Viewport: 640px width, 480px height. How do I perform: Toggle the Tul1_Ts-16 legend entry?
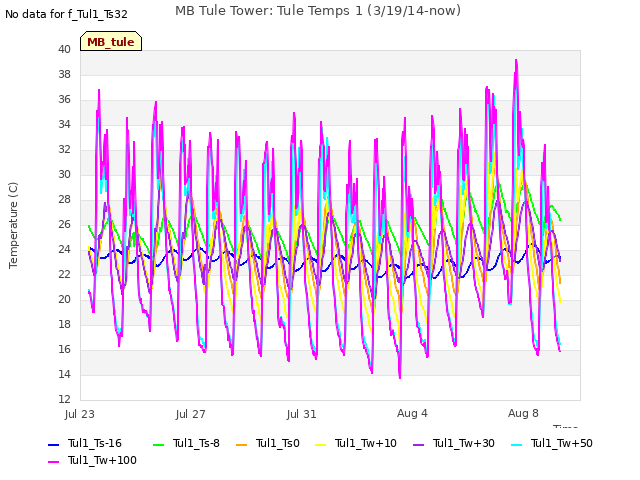85,443
